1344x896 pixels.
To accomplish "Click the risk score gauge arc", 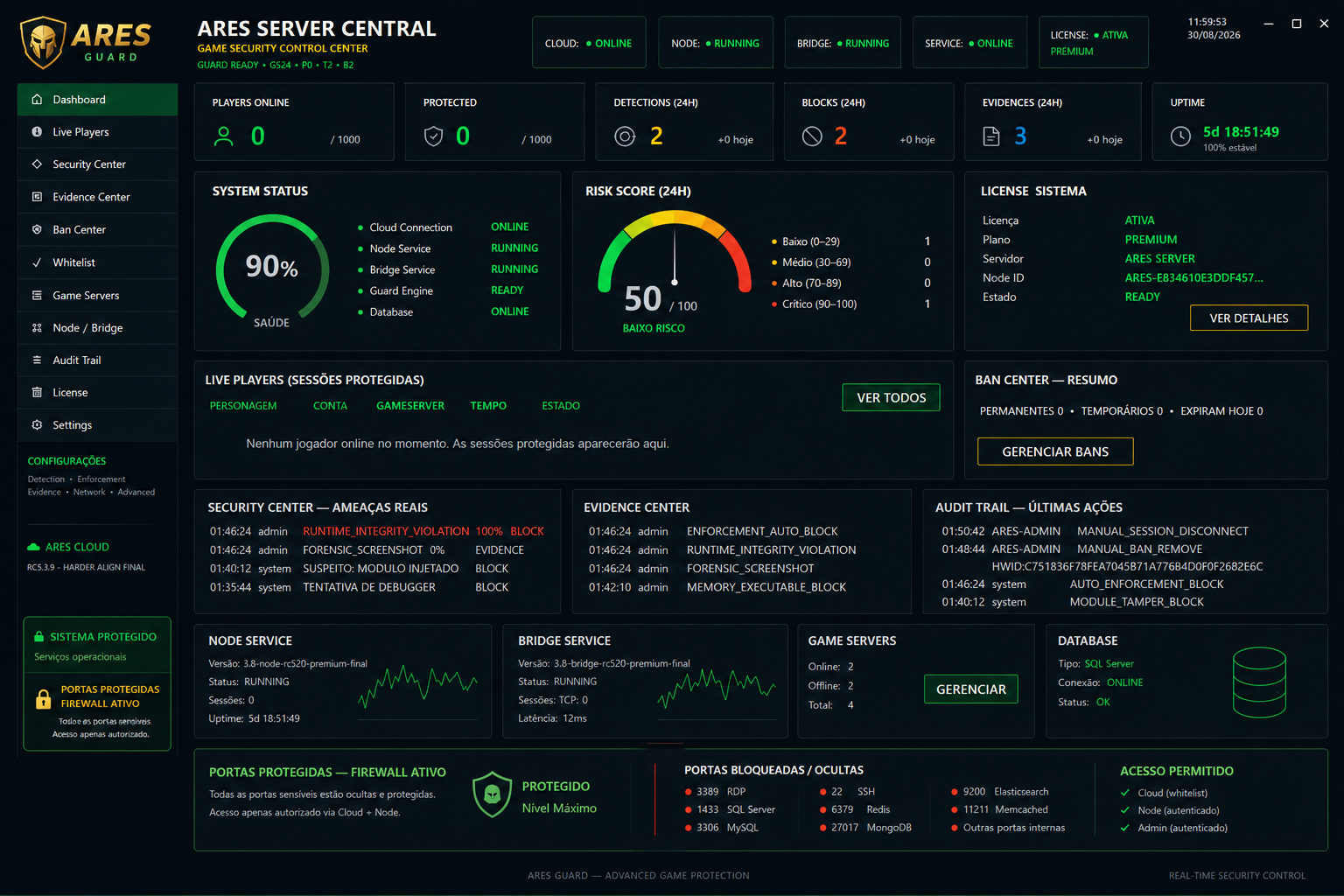I will [x=675, y=250].
